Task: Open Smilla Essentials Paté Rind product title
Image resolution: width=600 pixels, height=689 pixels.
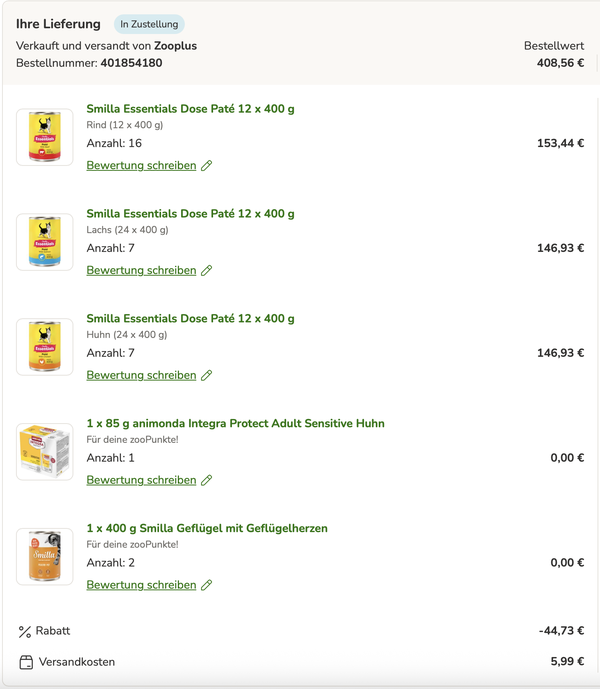Action: coord(190,109)
